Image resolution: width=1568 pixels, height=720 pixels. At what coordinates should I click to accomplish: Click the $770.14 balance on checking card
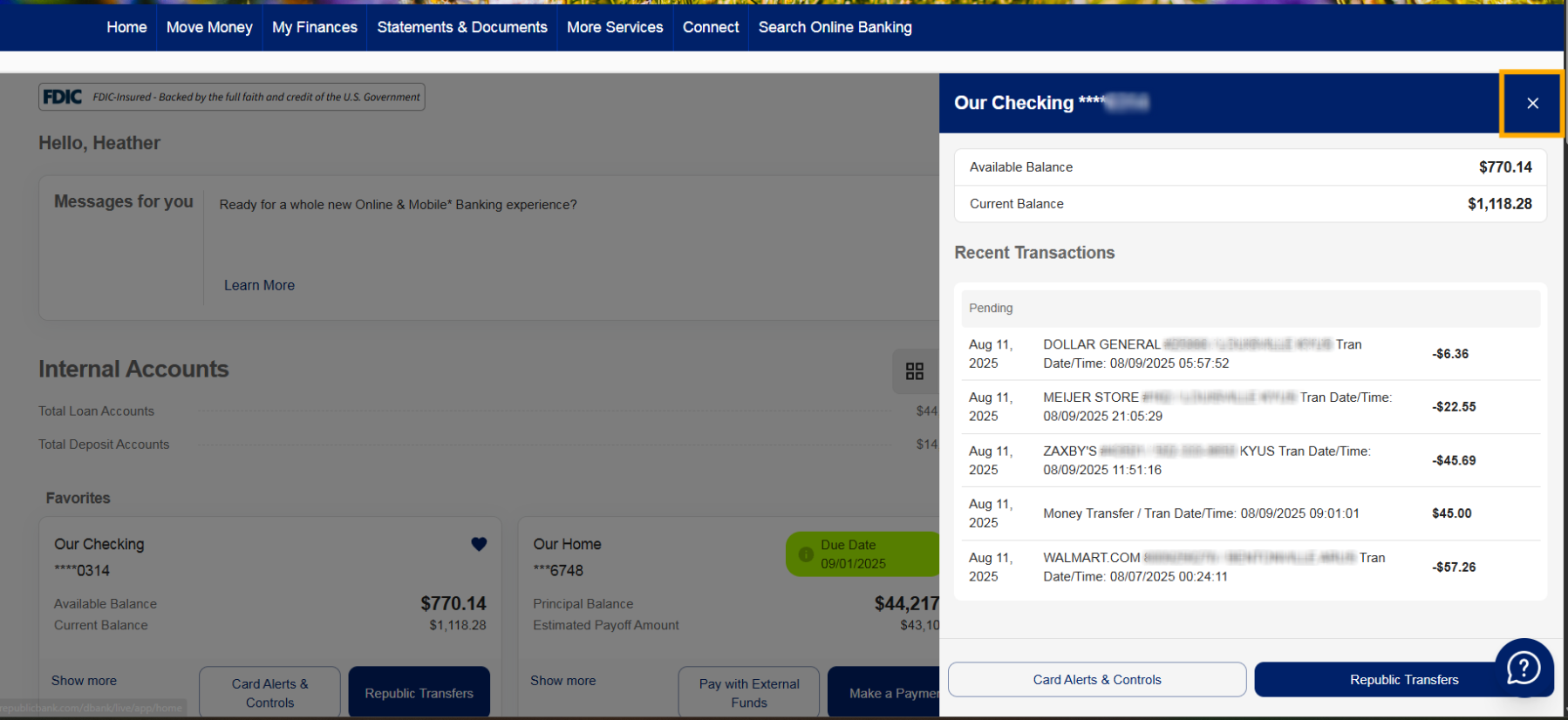click(453, 603)
